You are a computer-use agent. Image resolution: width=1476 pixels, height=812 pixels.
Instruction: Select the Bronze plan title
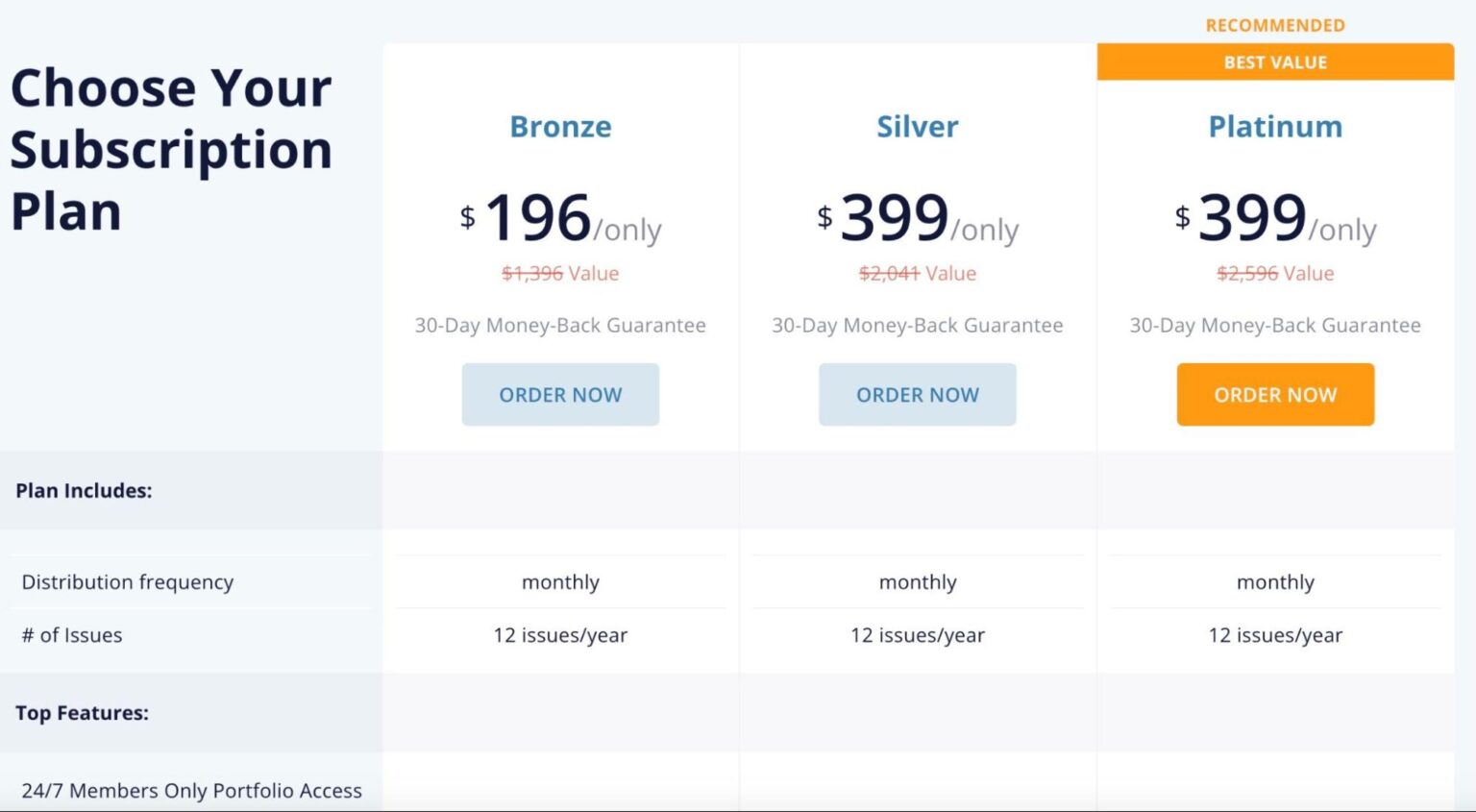tap(560, 126)
